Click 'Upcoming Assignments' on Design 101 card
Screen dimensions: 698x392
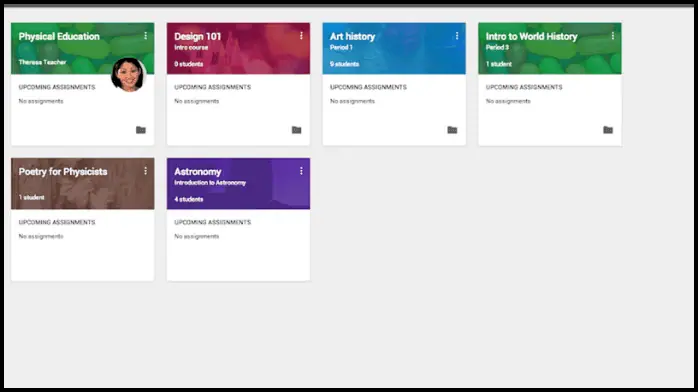click(x=212, y=87)
